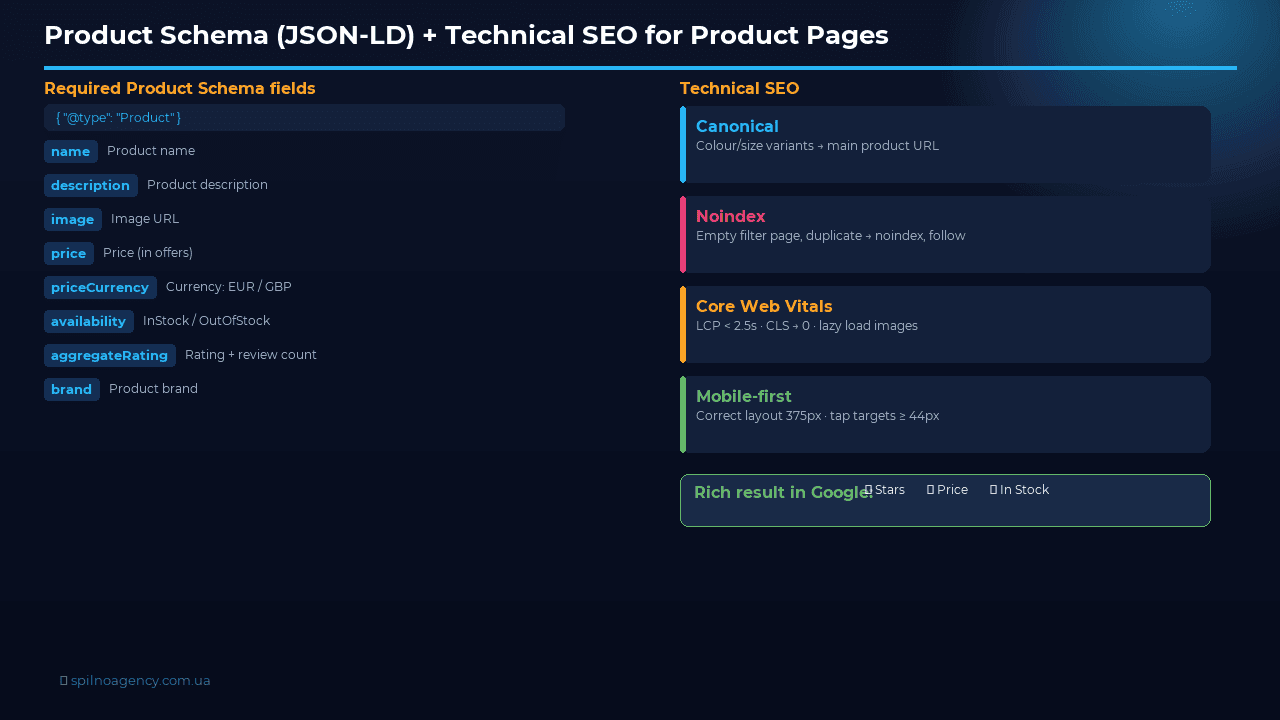The height and width of the screenshot is (720, 1280).
Task: Click the "Technical SEO" section heading
Action: tap(739, 88)
